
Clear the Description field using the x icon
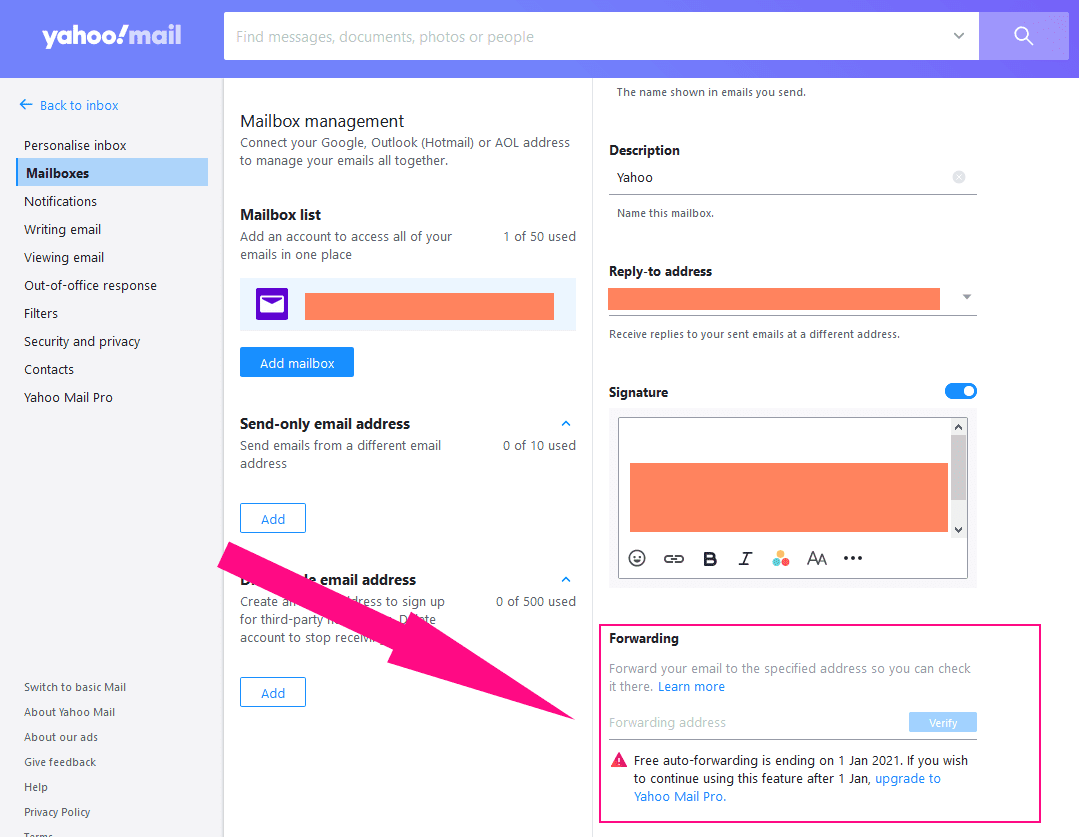(959, 177)
